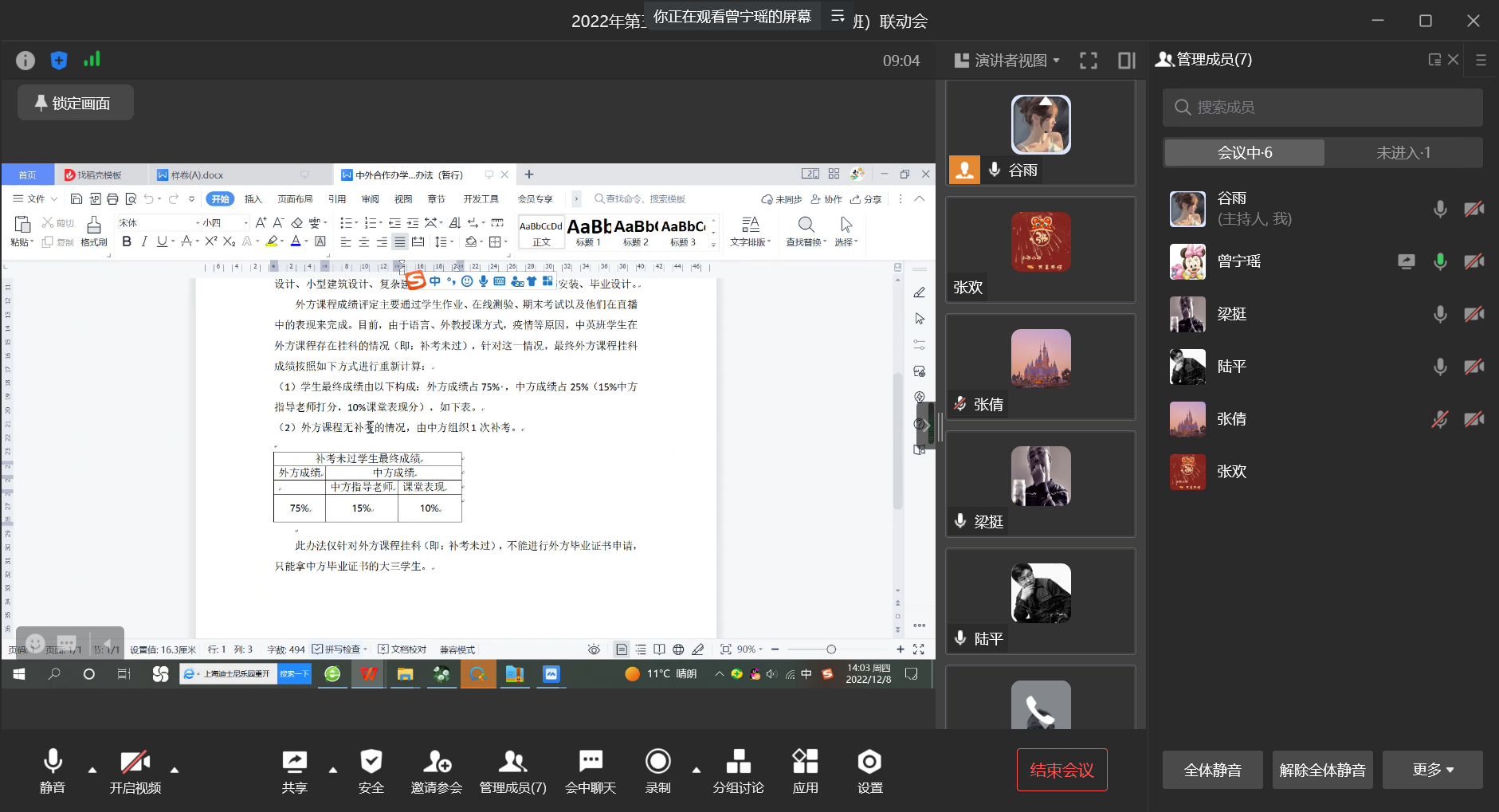This screenshot has height=812, width=1499.
Task: Click the File Explorer icon in shared taskbar
Action: point(405,674)
